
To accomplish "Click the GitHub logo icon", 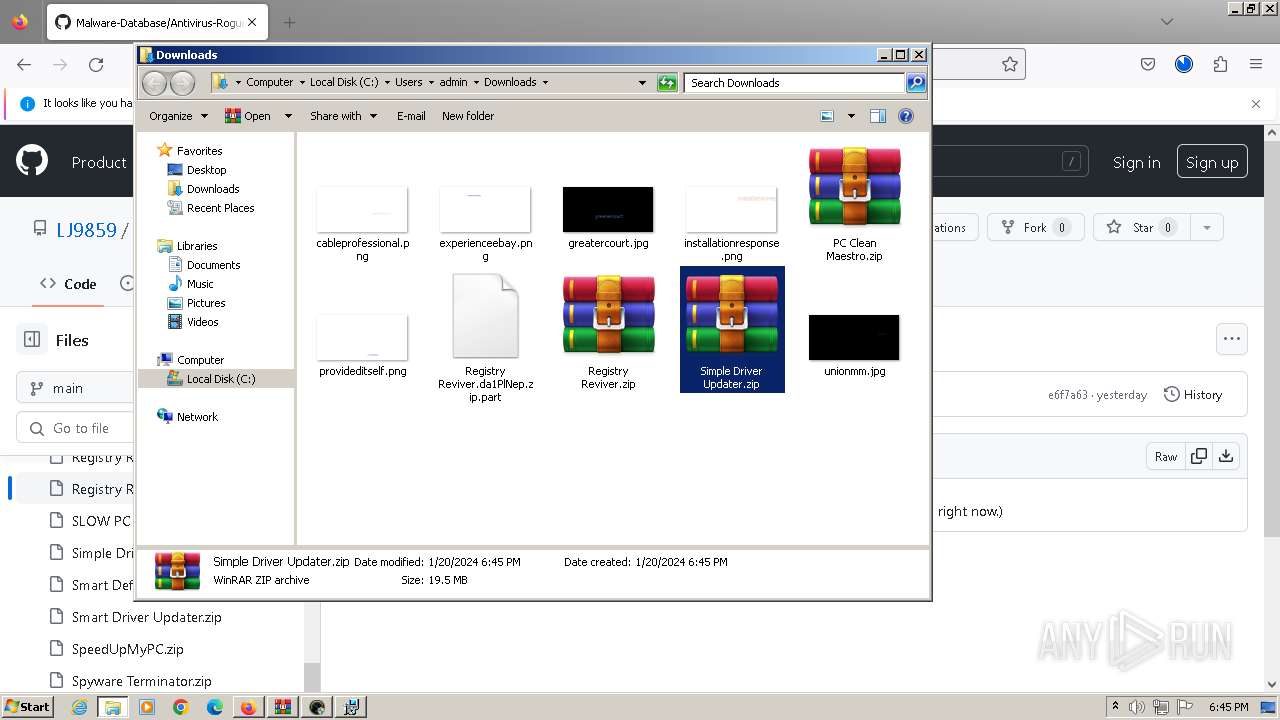I will pos(32,161).
